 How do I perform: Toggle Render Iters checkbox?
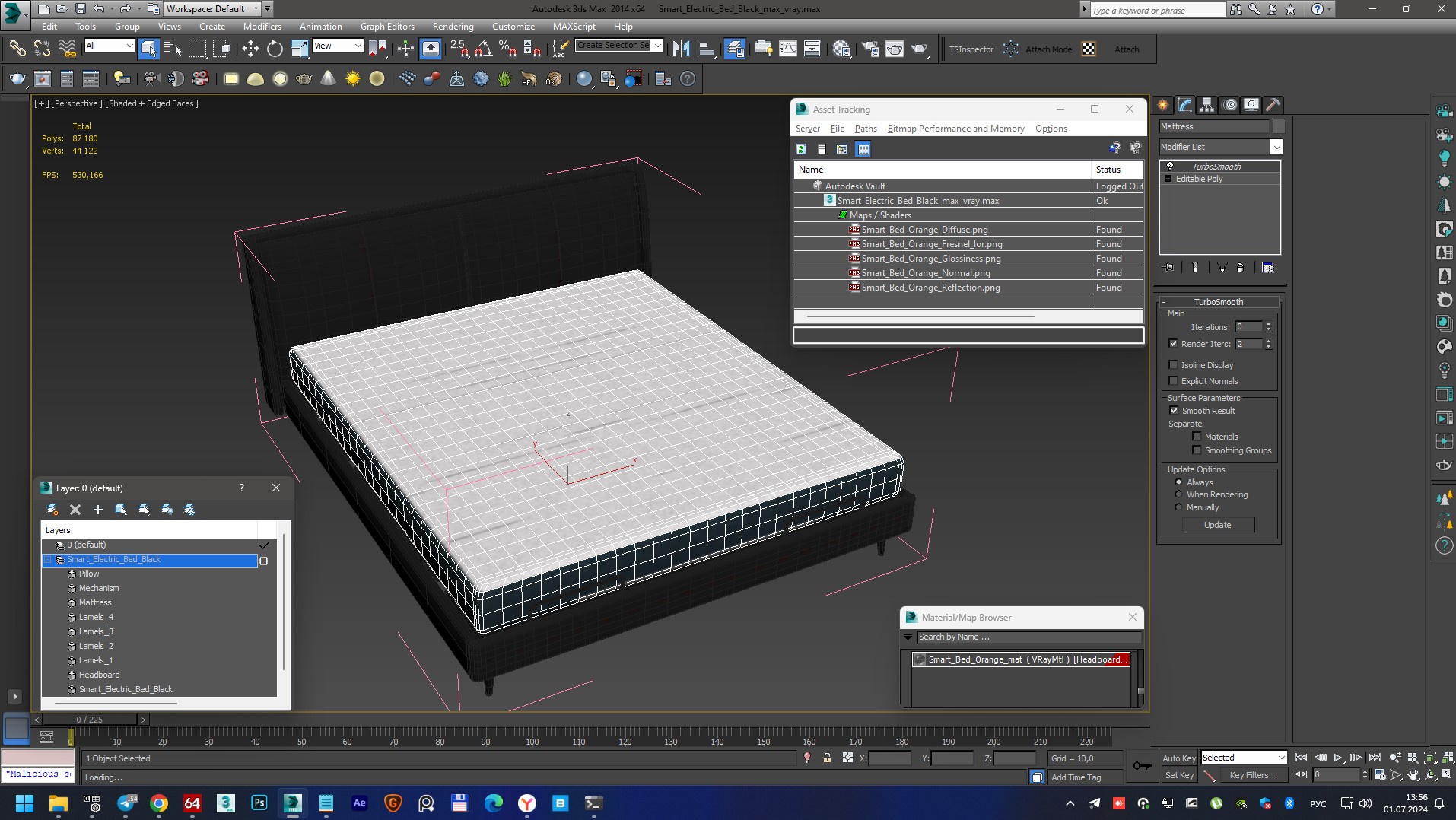click(x=1173, y=344)
